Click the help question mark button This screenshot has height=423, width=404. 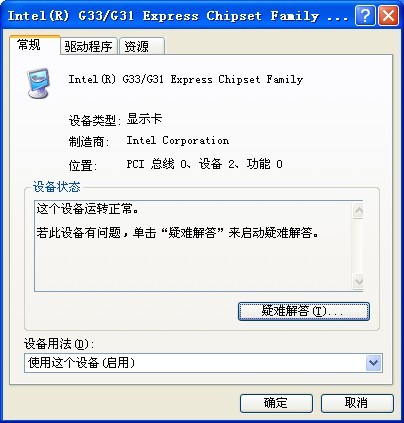tap(365, 16)
